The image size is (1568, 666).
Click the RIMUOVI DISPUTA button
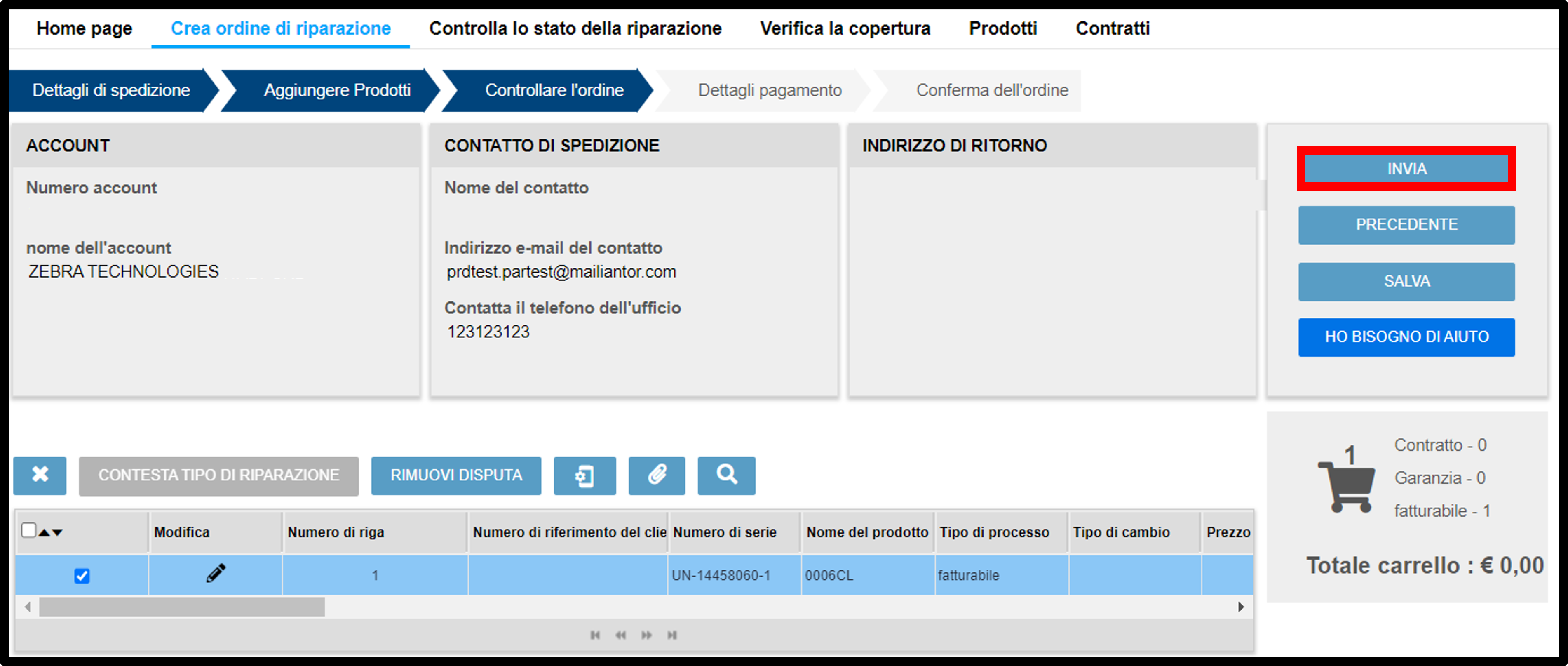pyautogui.click(x=456, y=475)
